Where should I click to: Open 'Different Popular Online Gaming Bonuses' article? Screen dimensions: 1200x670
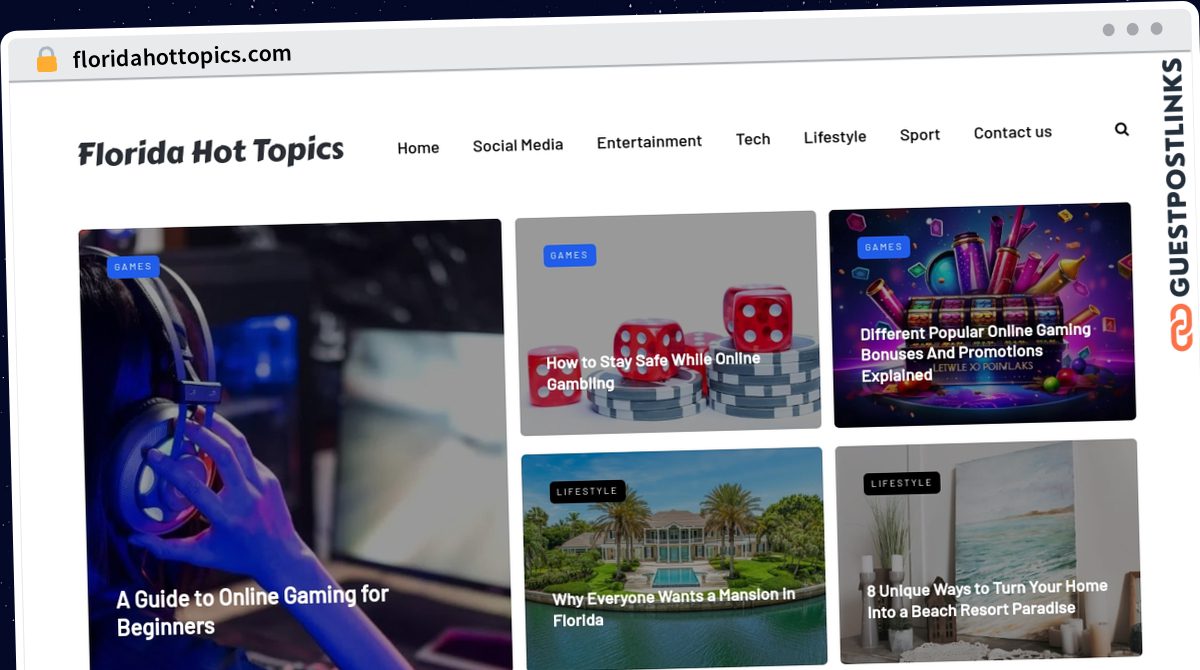pos(975,352)
